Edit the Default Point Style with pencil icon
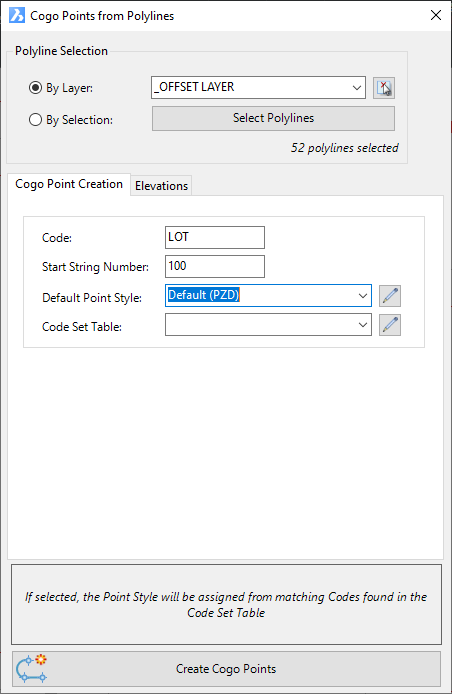 (x=390, y=296)
